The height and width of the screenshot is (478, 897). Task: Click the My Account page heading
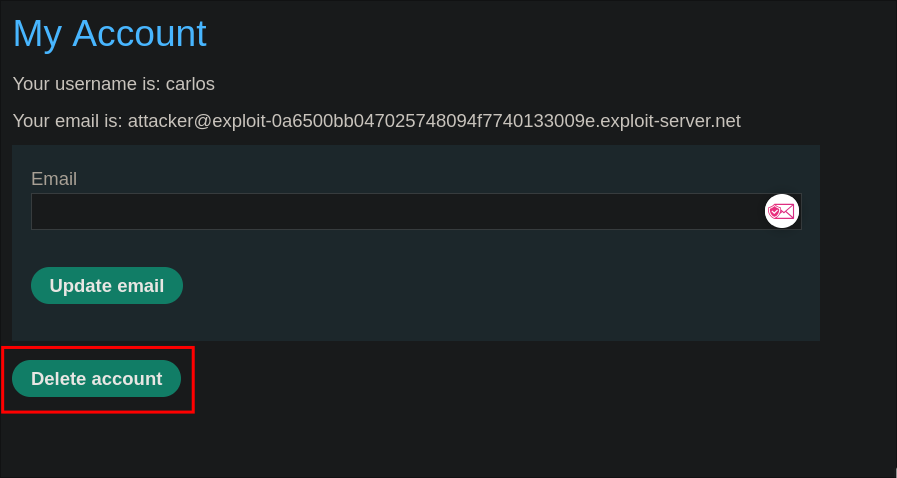[109, 33]
